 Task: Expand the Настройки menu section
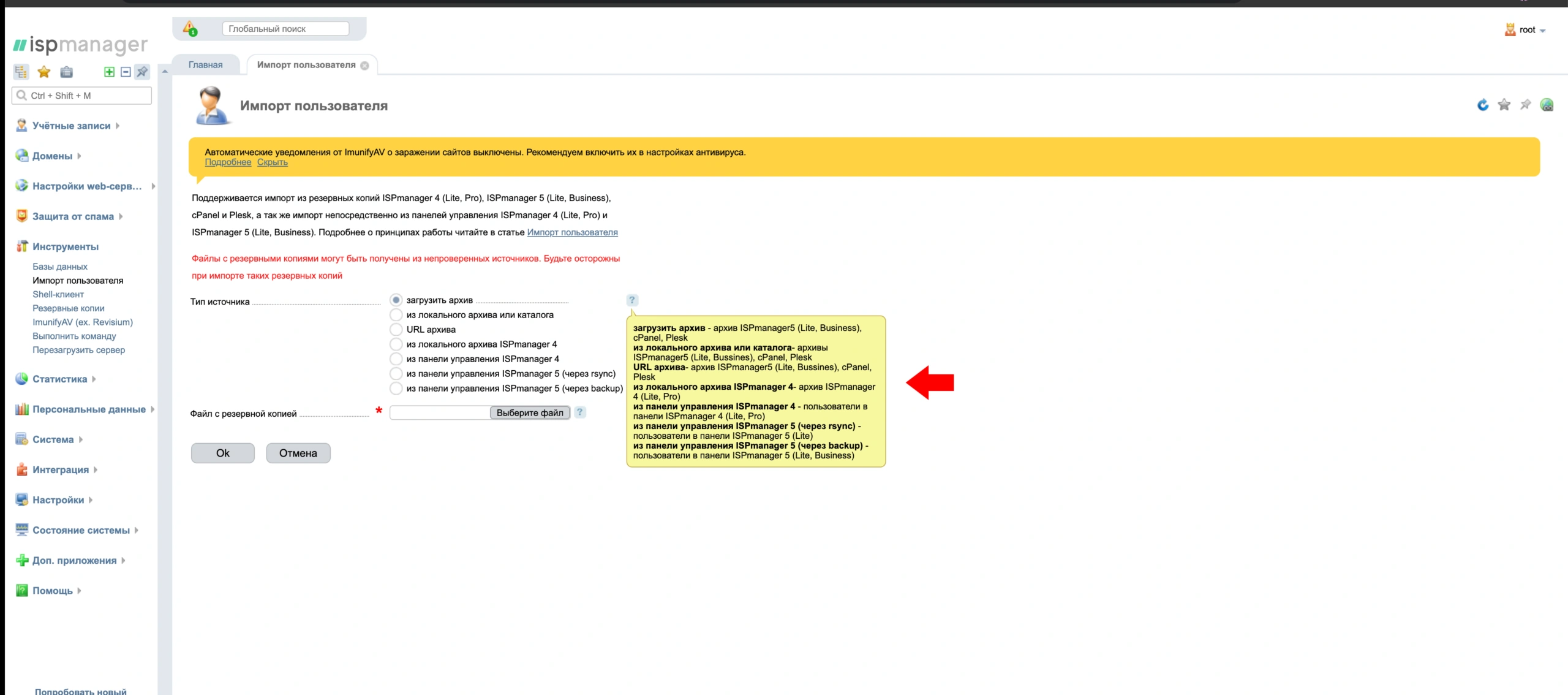point(58,499)
